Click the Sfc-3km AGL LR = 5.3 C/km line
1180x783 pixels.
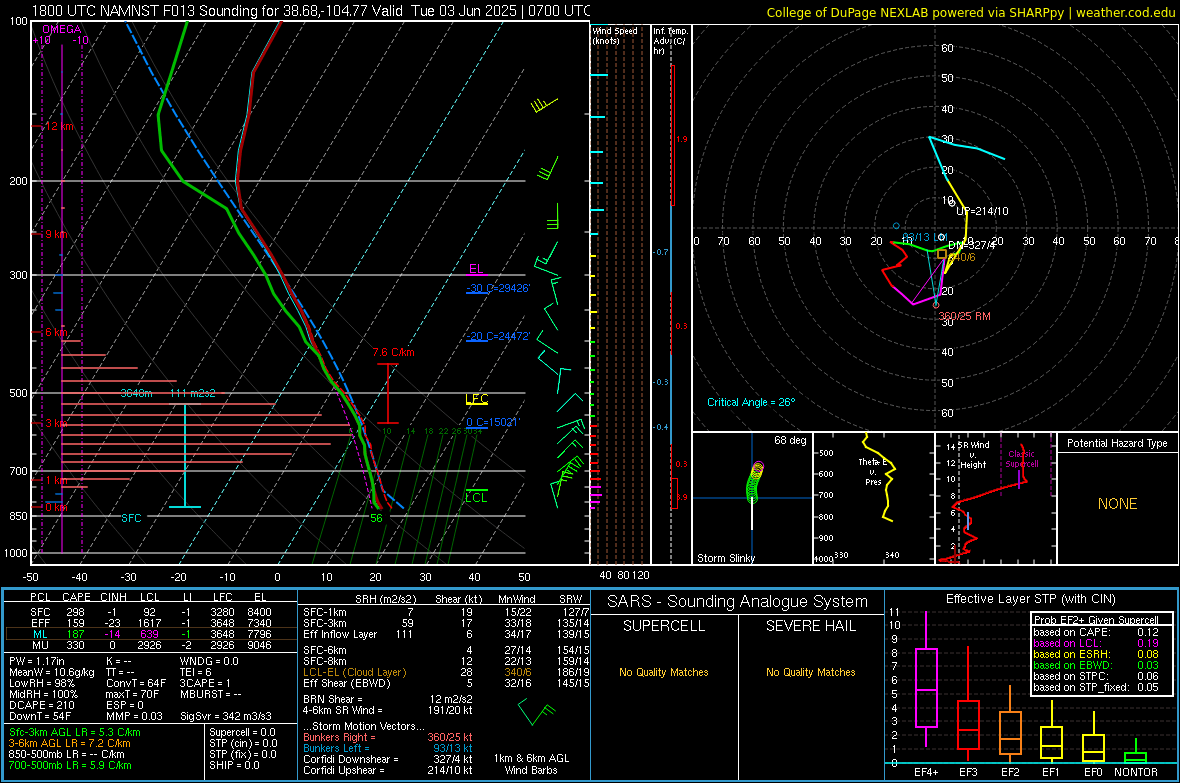click(75, 732)
